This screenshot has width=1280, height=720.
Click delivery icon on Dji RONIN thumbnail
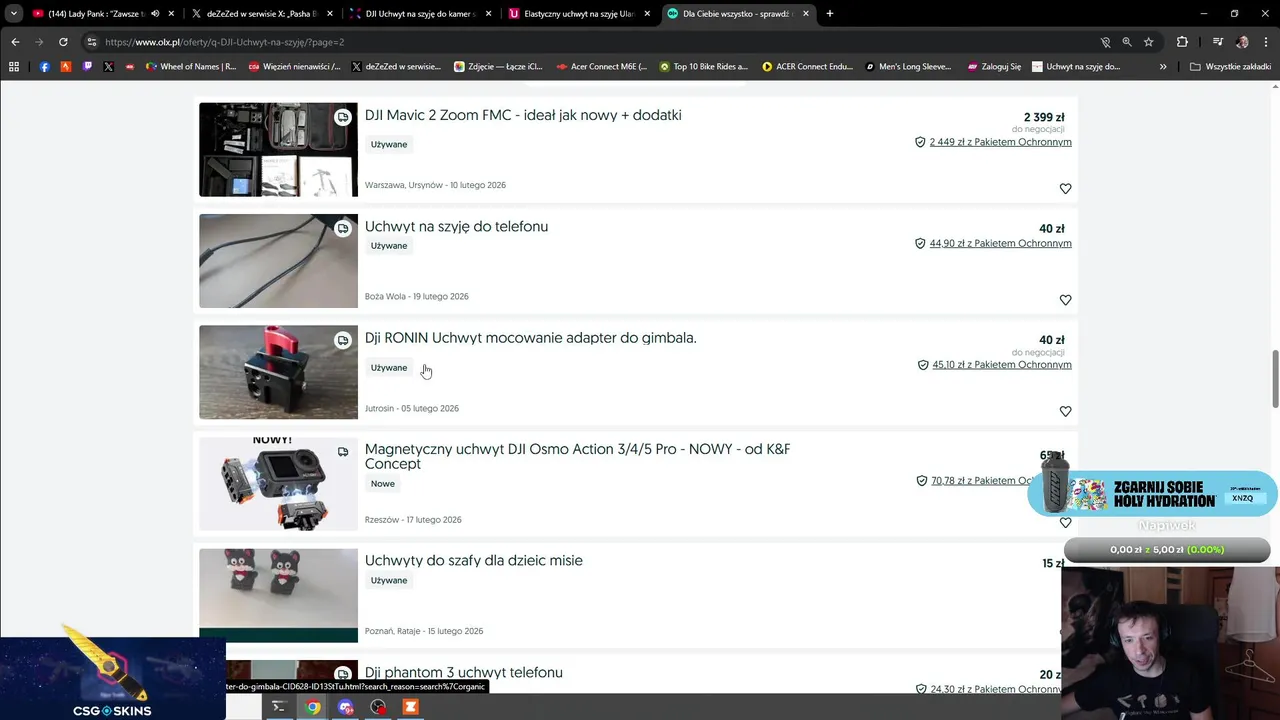[x=343, y=340]
